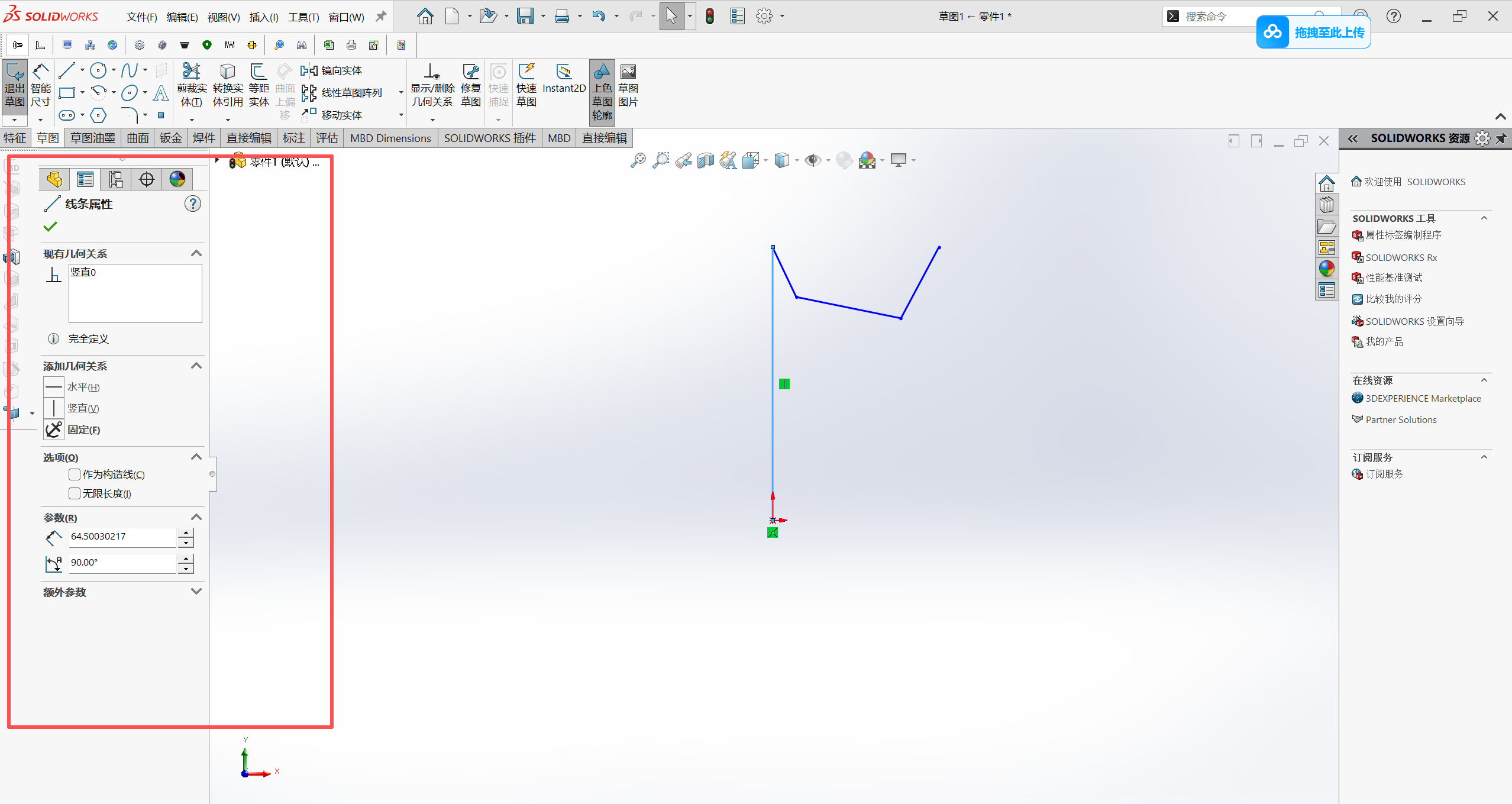Collapse the Existing Relations (现有几何关系) section
This screenshot has height=804, width=1512.
(196, 253)
